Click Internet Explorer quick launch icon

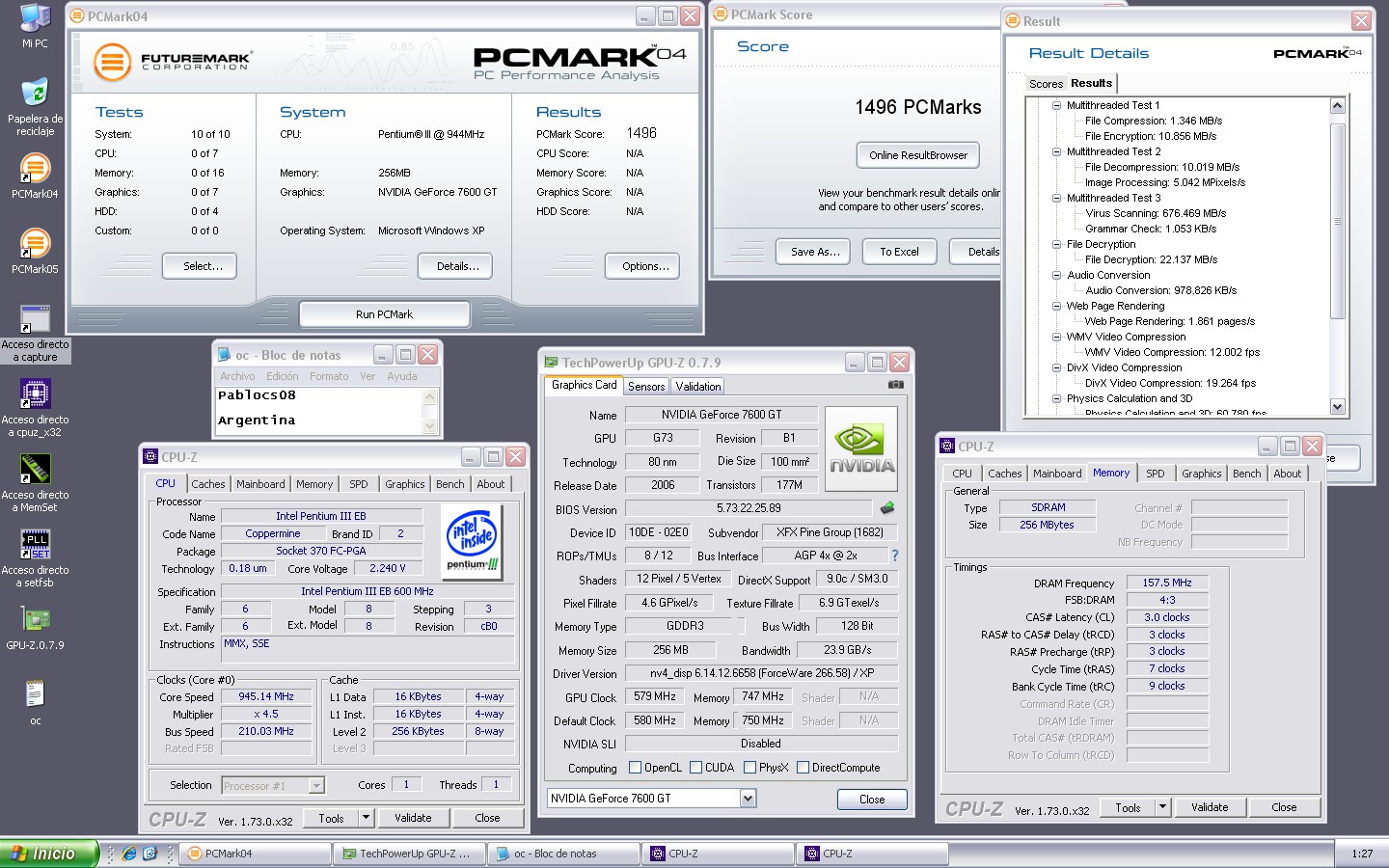click(129, 854)
